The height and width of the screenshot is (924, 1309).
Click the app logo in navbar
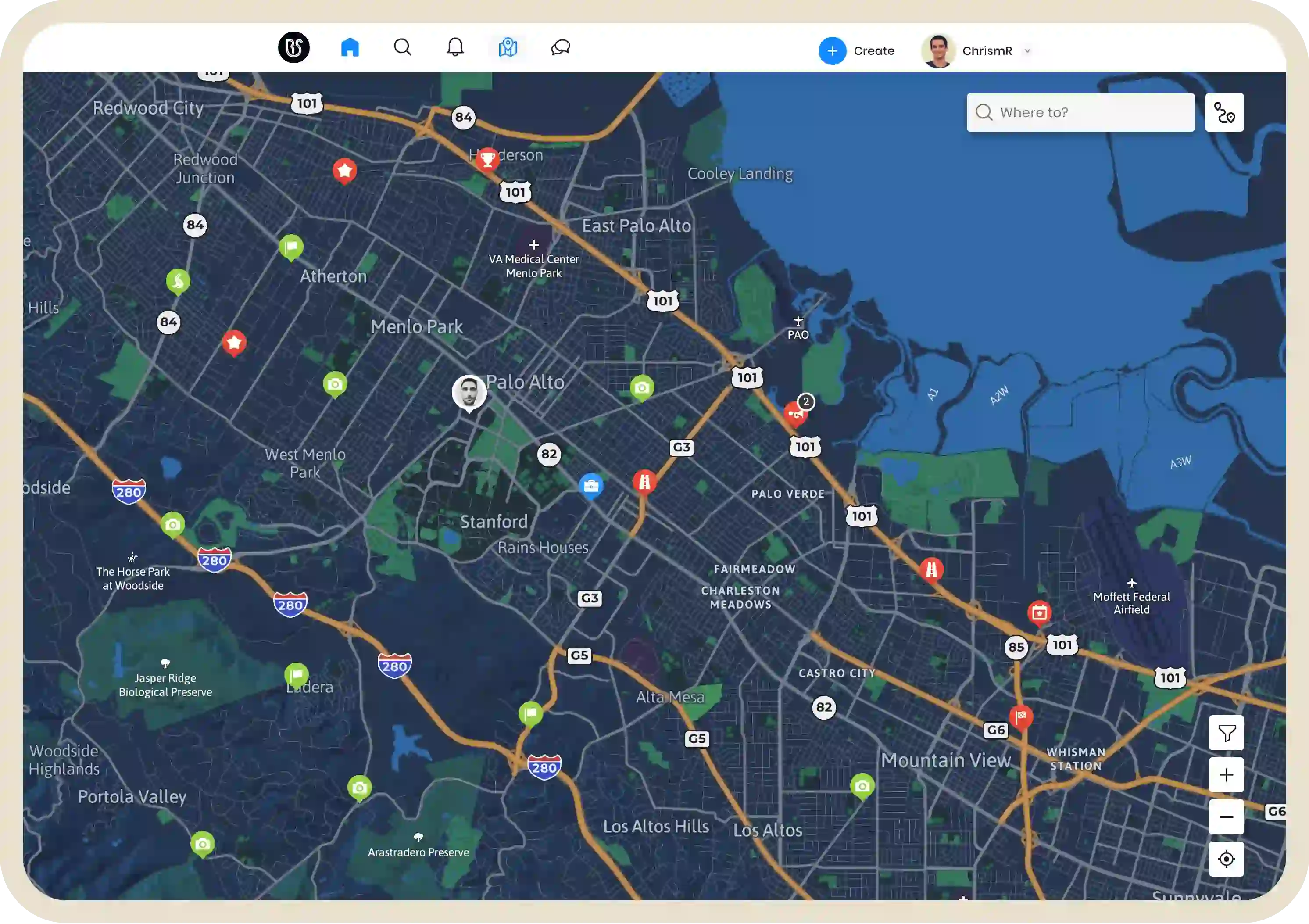click(x=293, y=47)
